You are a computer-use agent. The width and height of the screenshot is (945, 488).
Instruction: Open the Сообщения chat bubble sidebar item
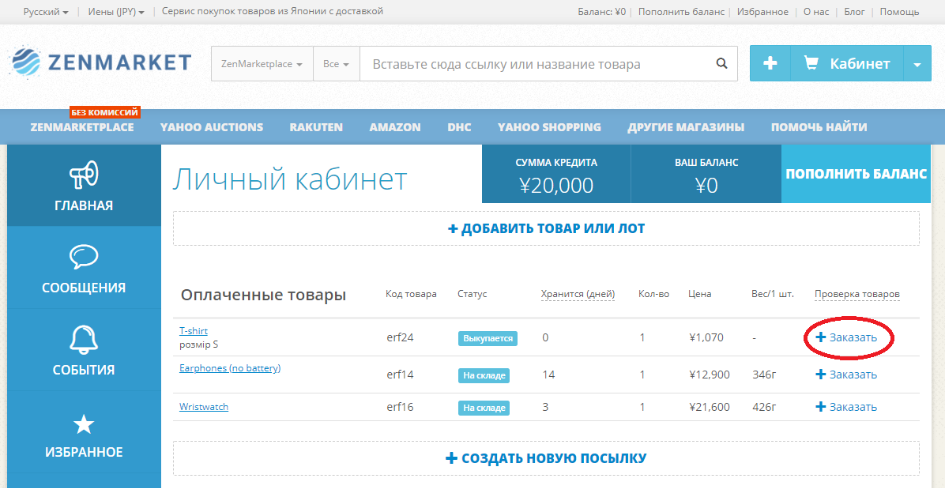click(x=84, y=268)
